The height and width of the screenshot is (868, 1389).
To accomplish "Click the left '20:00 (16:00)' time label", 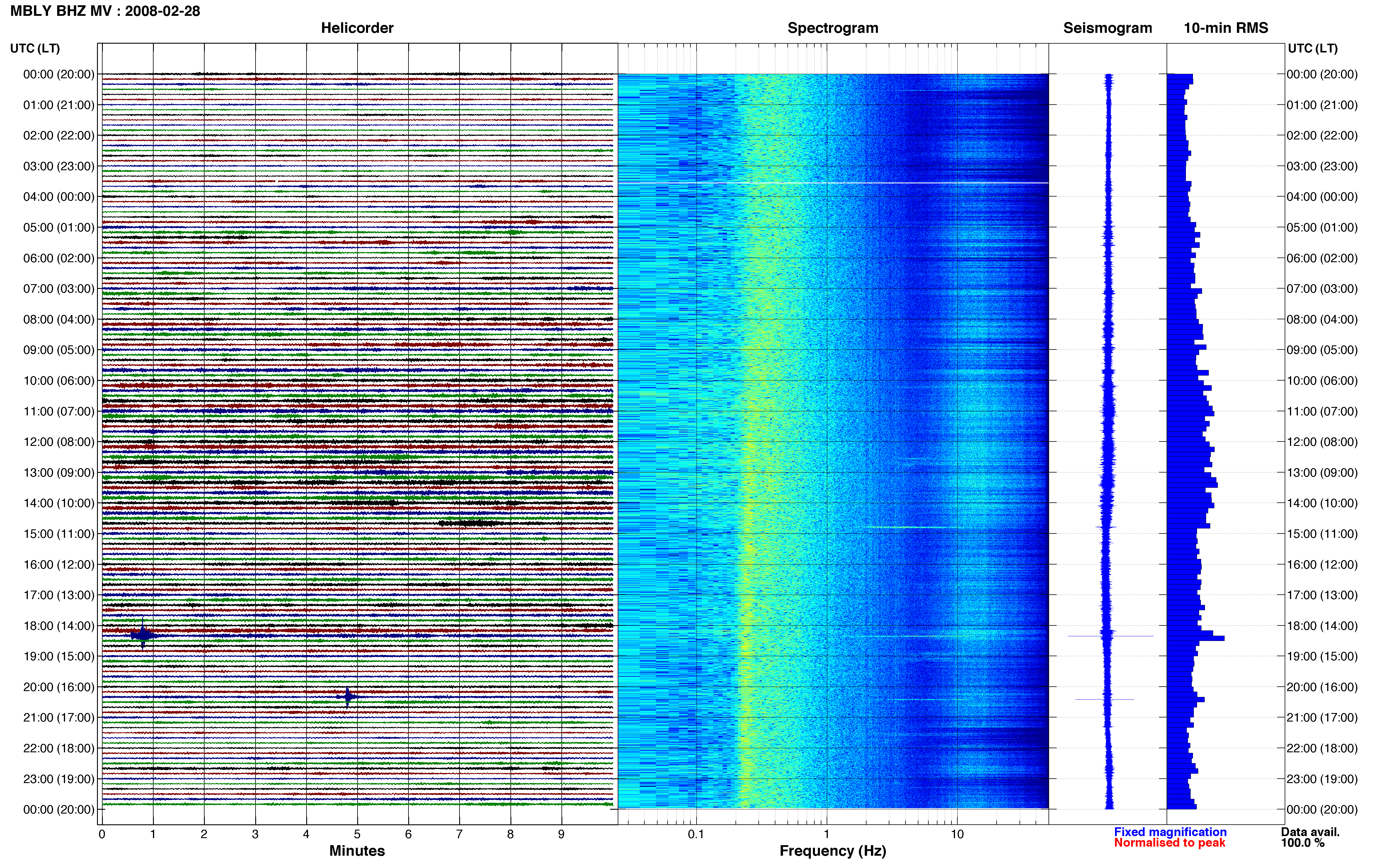I will pyautogui.click(x=59, y=687).
